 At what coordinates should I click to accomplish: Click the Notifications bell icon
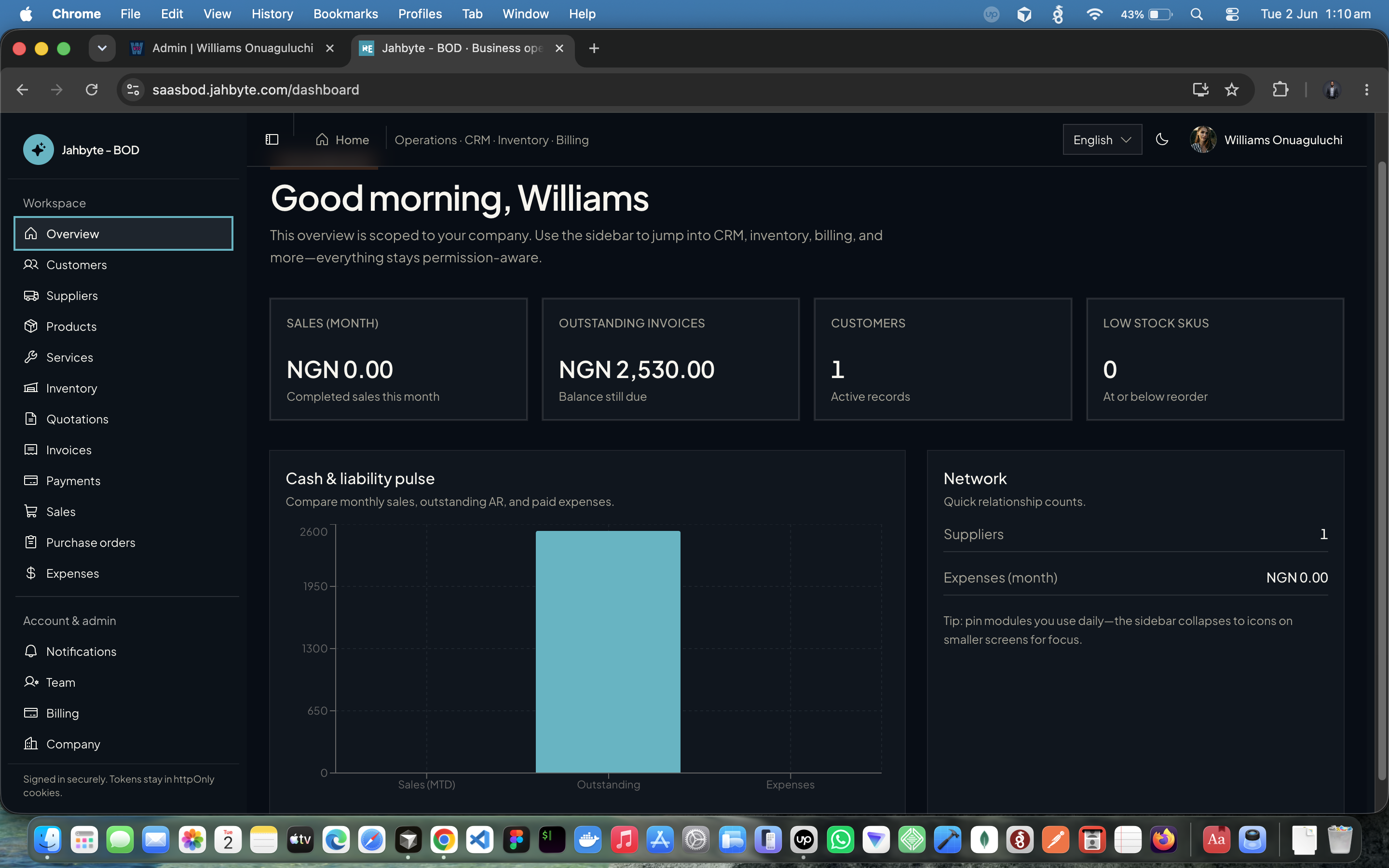31,651
